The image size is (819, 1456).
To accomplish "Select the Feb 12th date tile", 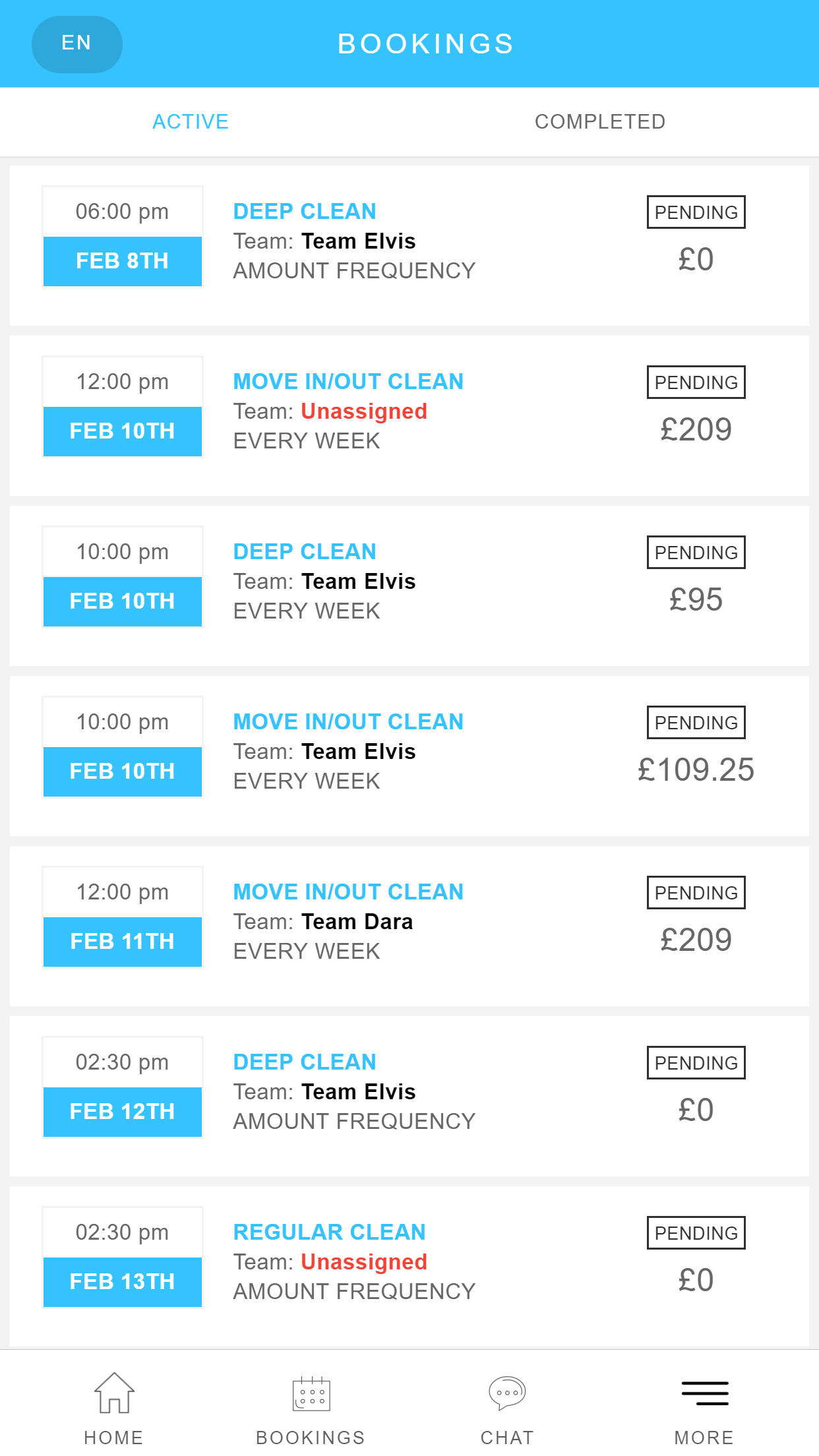I will pos(123,1112).
